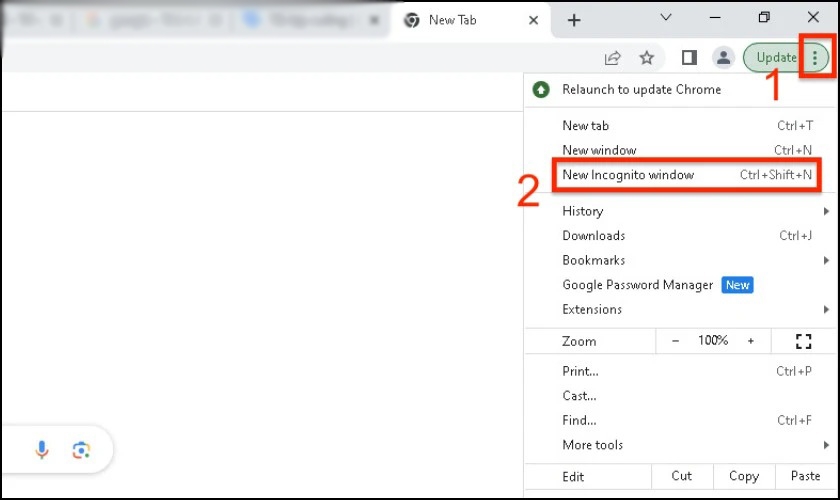
Task: Click the share page icon
Action: (612, 57)
